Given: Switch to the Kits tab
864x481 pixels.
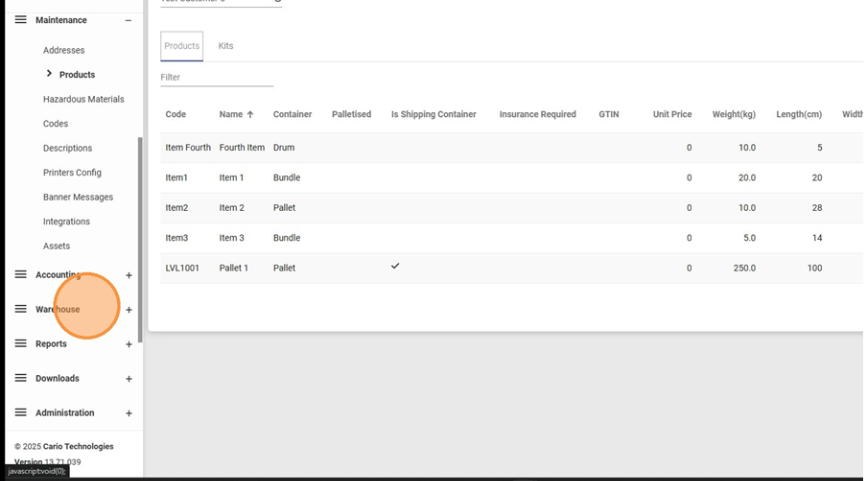Looking at the screenshot, I should coord(226,46).
